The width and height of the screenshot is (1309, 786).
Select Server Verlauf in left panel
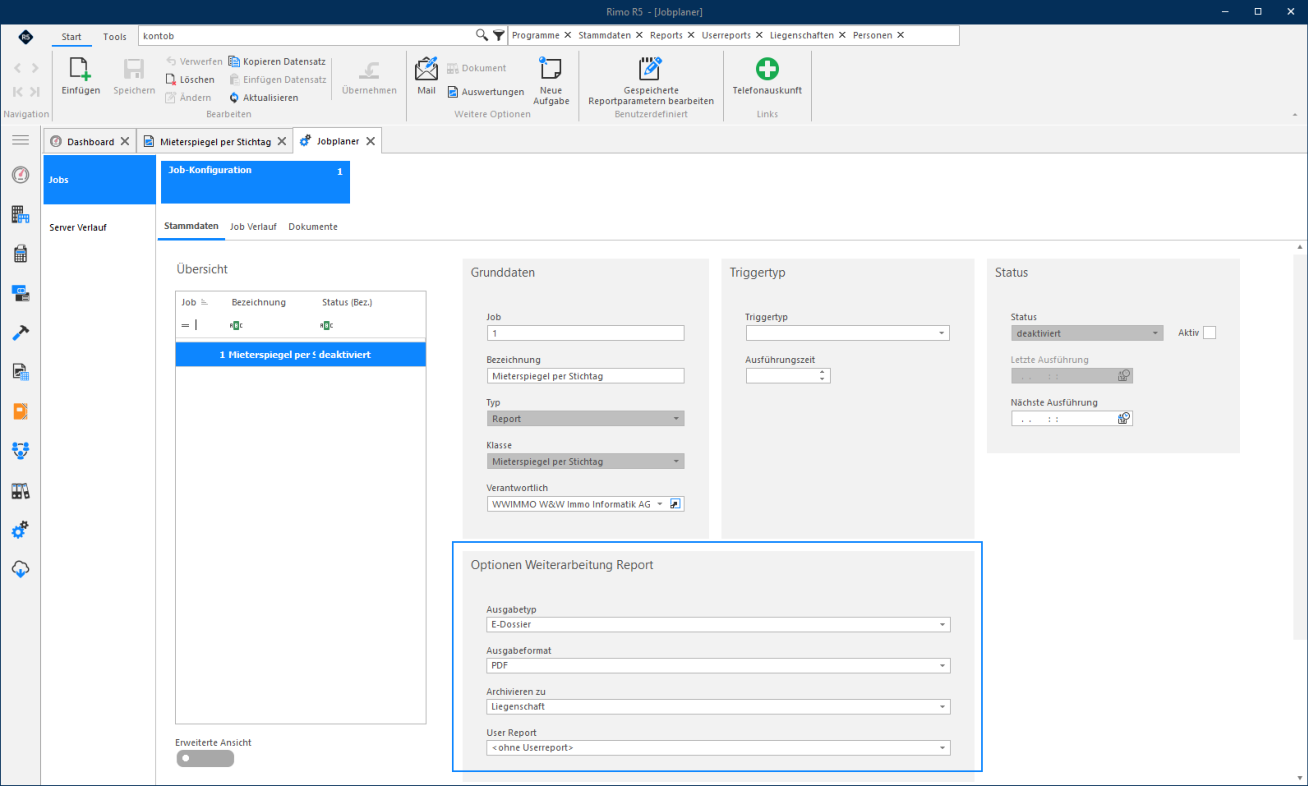[78, 228]
